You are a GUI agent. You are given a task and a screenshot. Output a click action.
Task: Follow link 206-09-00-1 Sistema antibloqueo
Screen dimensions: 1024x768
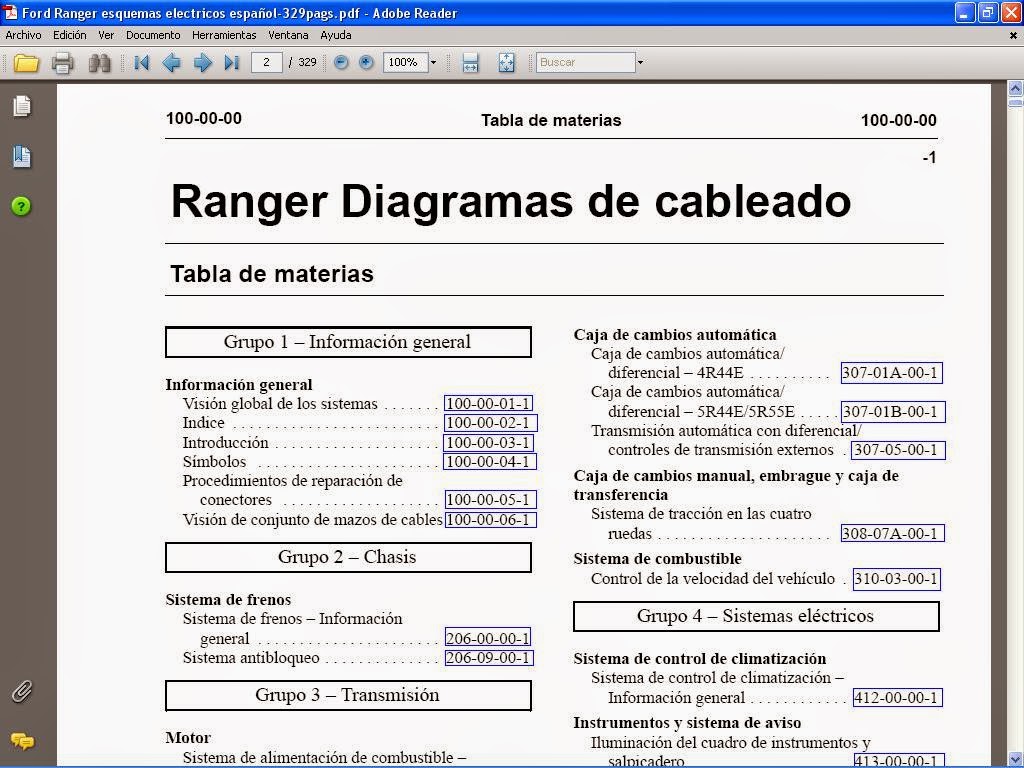coord(489,658)
